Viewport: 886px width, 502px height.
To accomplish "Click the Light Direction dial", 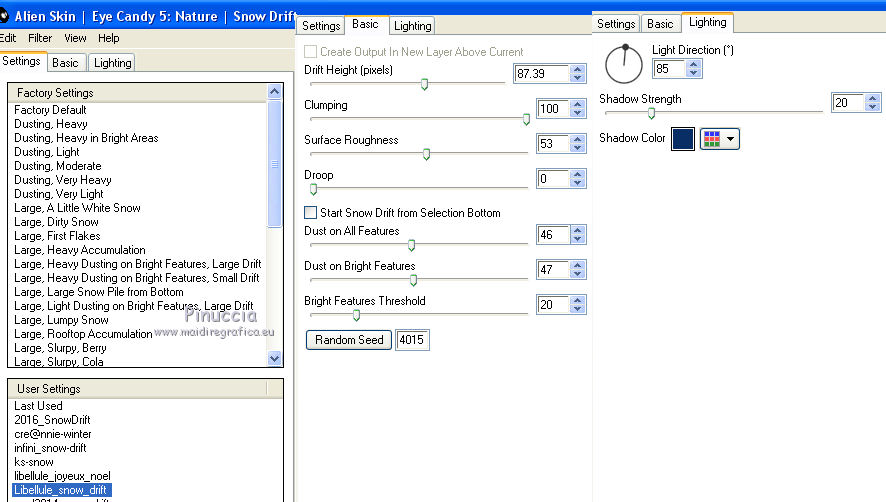I will (624, 64).
